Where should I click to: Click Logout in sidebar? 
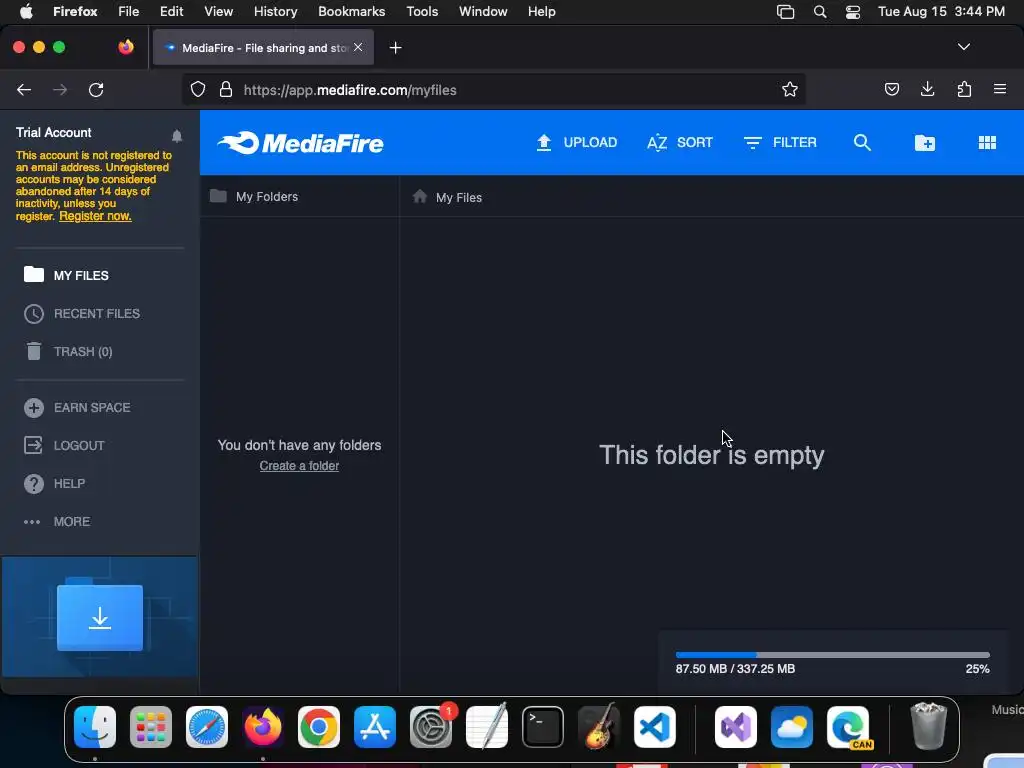[x=64, y=445]
